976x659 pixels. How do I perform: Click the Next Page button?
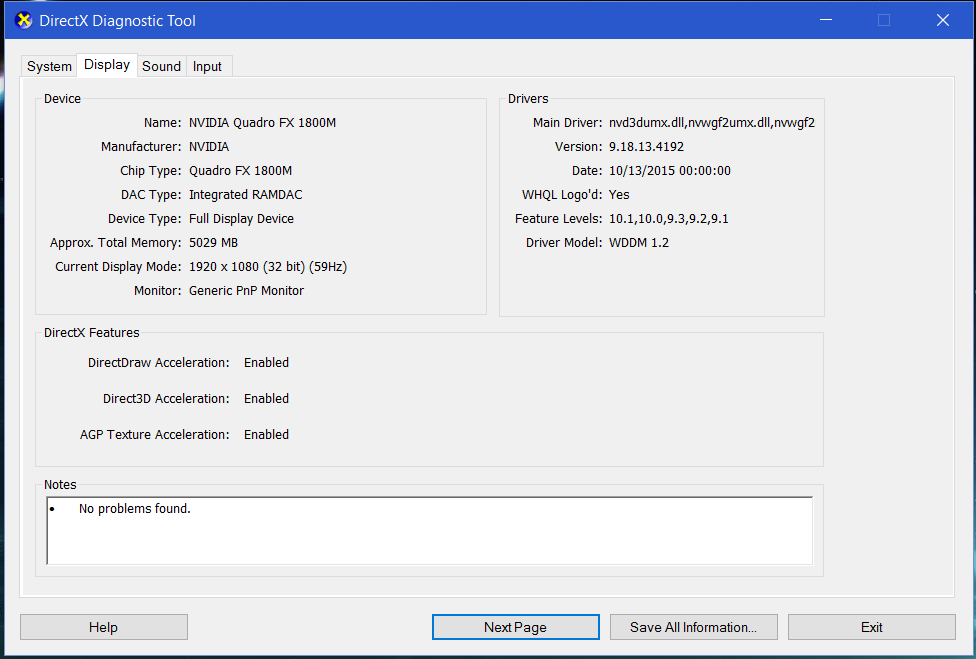(x=515, y=627)
